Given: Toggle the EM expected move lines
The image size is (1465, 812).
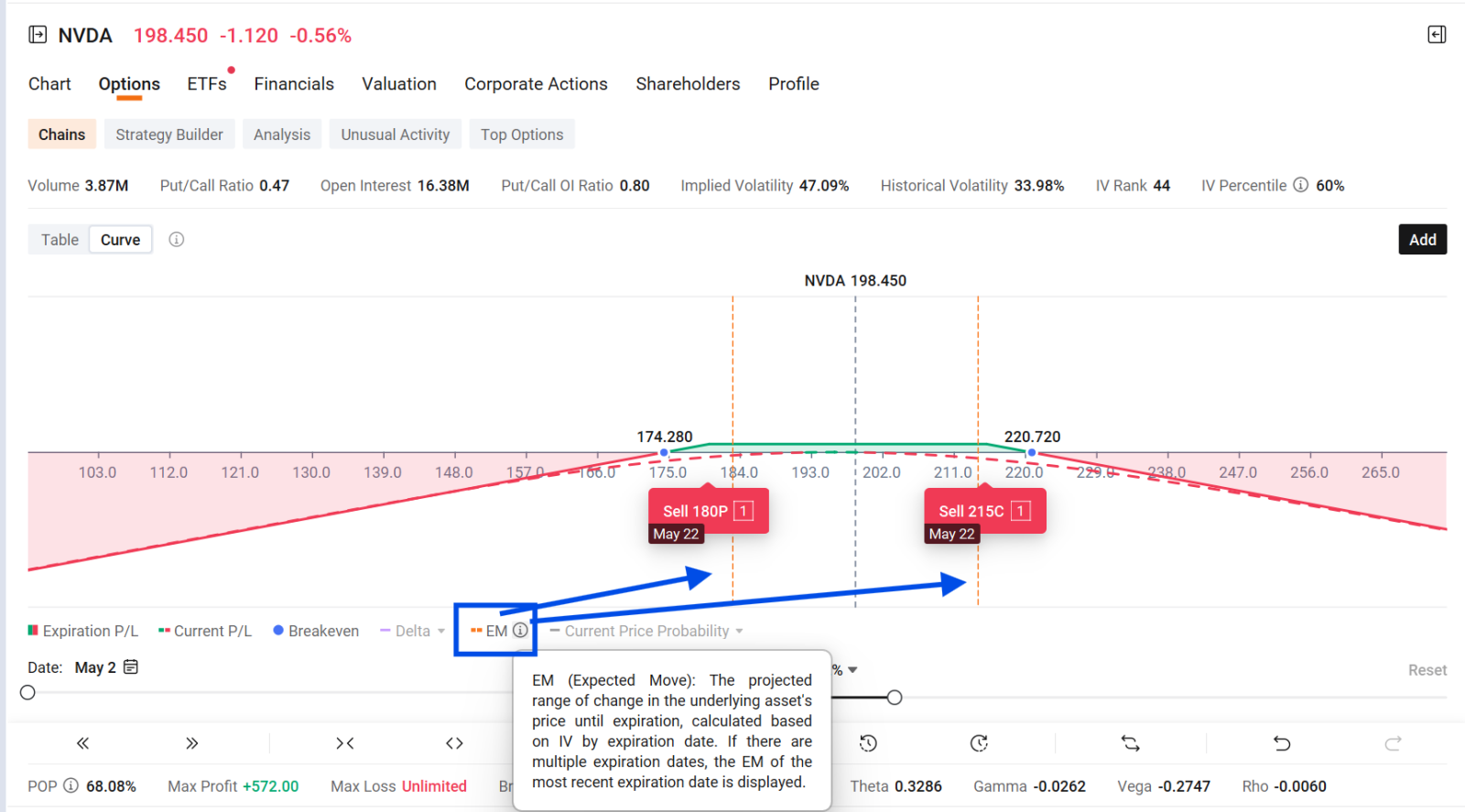Looking at the screenshot, I should click(489, 631).
